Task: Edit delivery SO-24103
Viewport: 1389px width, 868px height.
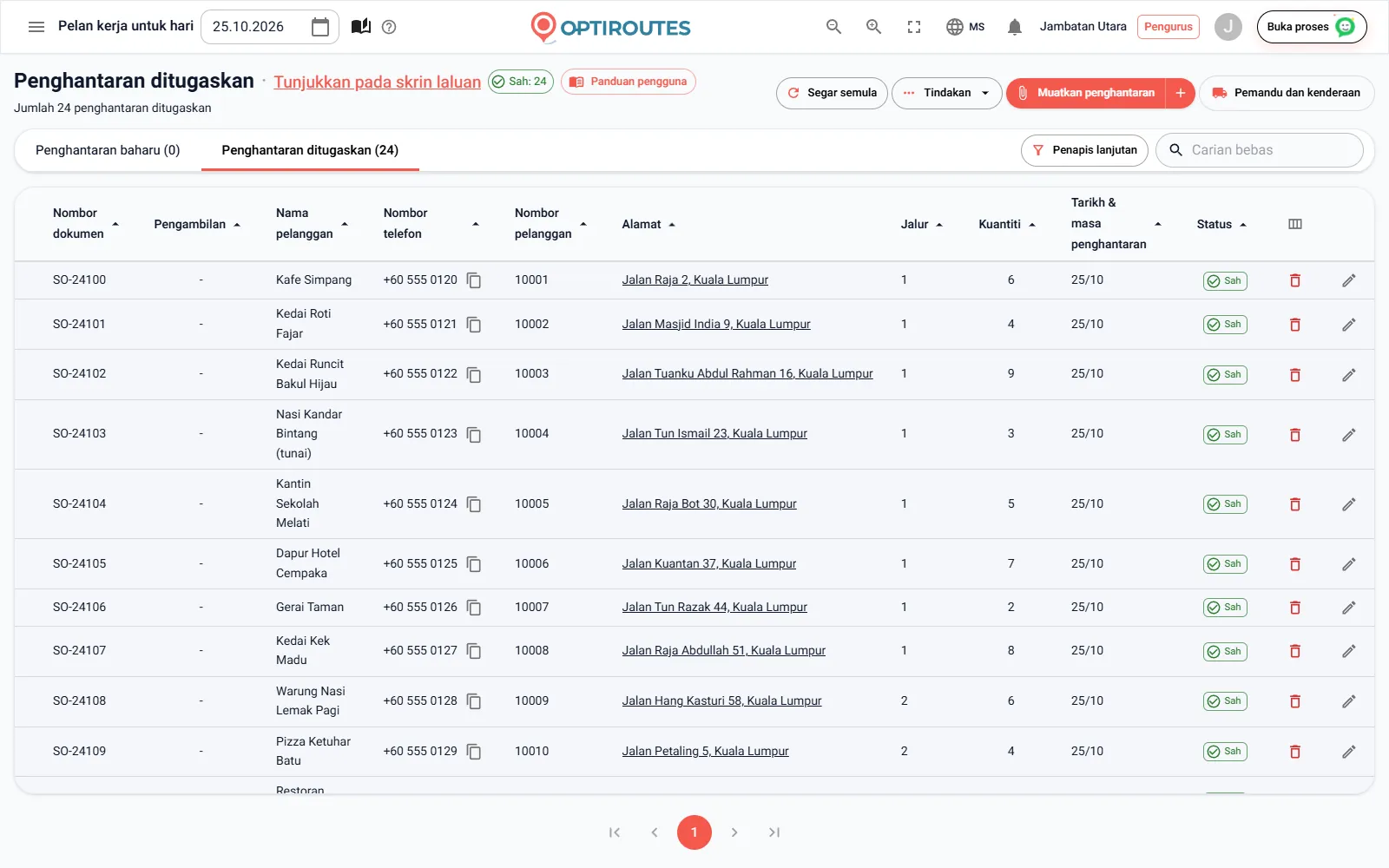Action: coord(1349,435)
